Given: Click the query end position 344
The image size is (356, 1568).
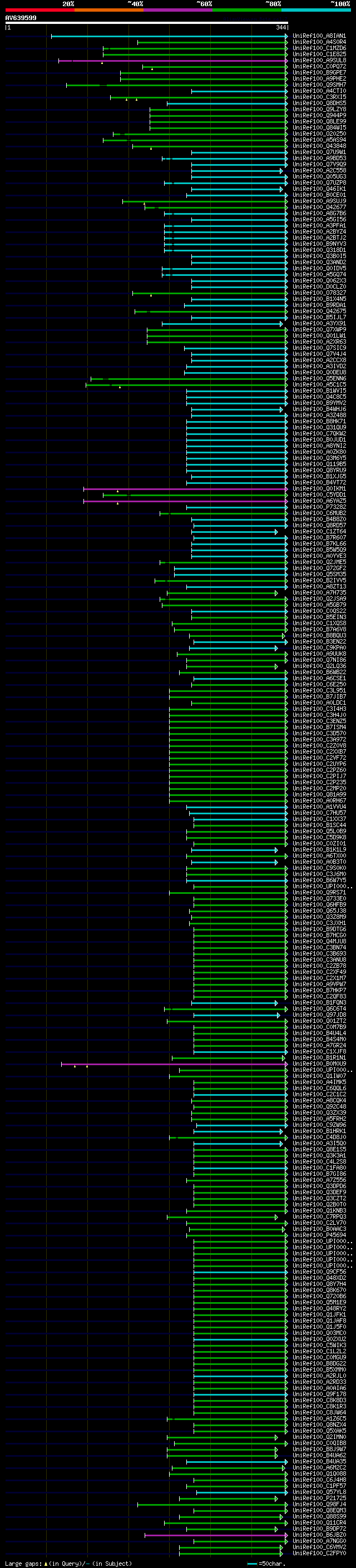Looking at the screenshot, I should [x=280, y=27].
